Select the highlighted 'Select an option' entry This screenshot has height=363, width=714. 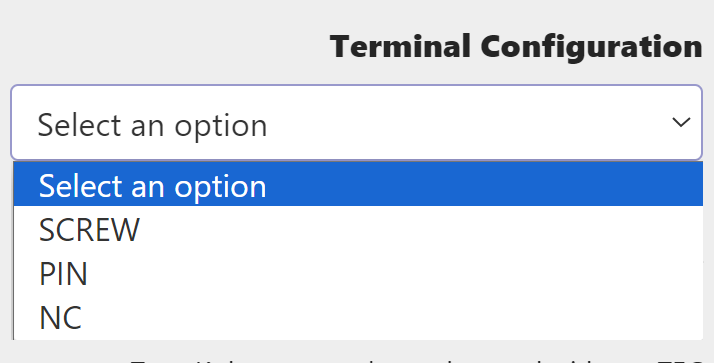click(x=358, y=184)
